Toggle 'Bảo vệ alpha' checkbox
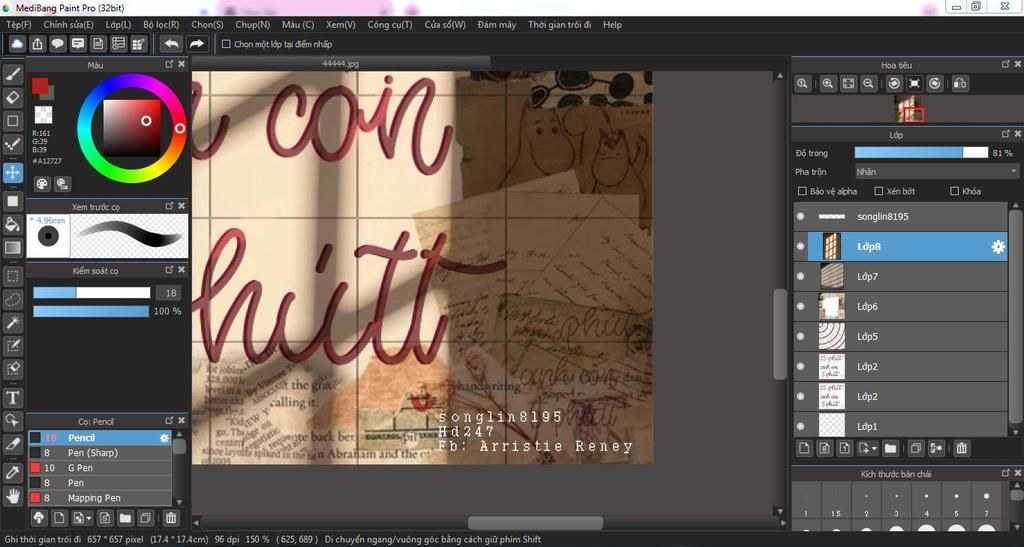Image resolution: width=1024 pixels, height=547 pixels. (802, 191)
